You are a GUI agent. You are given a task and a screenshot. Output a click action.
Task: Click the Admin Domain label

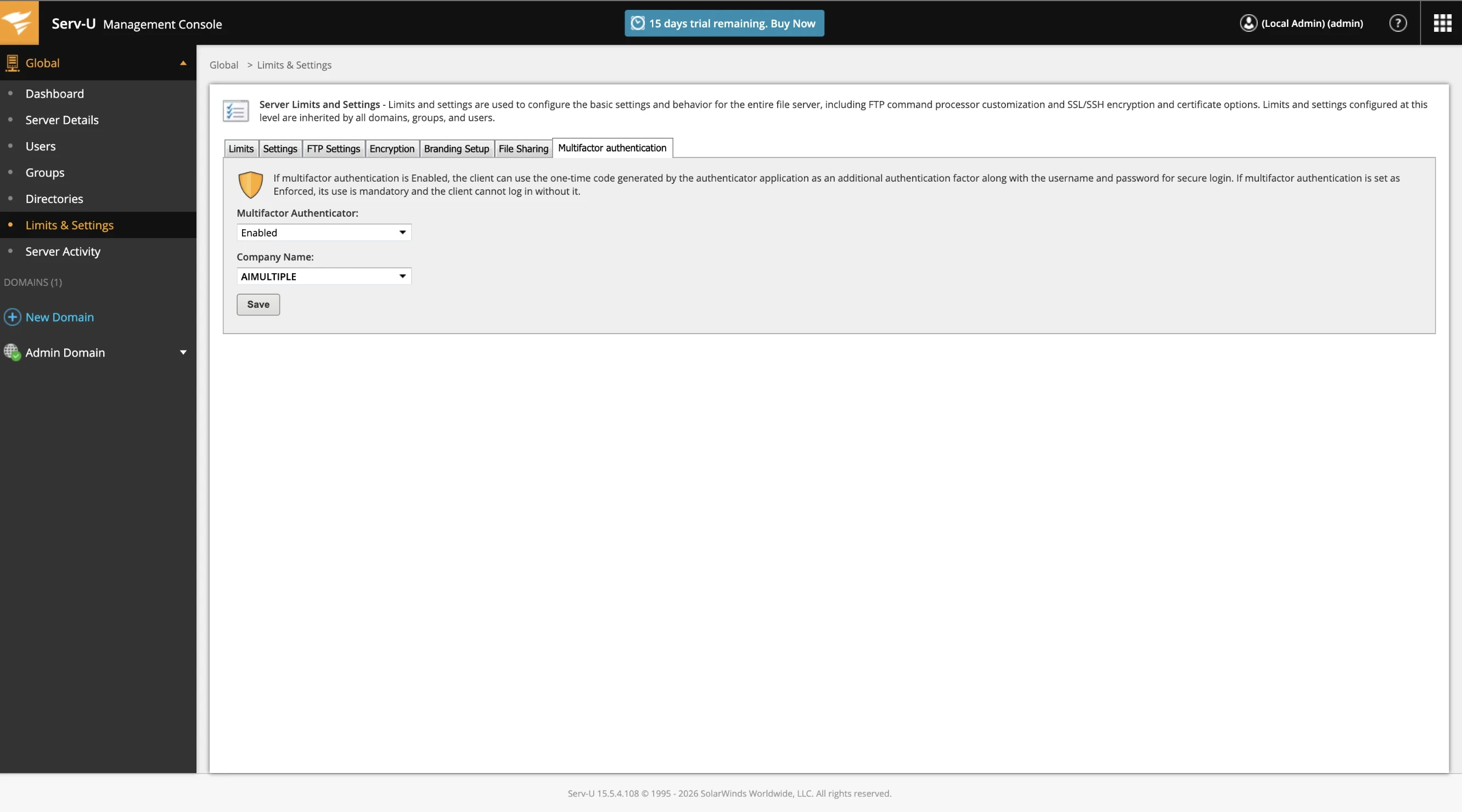(65, 352)
